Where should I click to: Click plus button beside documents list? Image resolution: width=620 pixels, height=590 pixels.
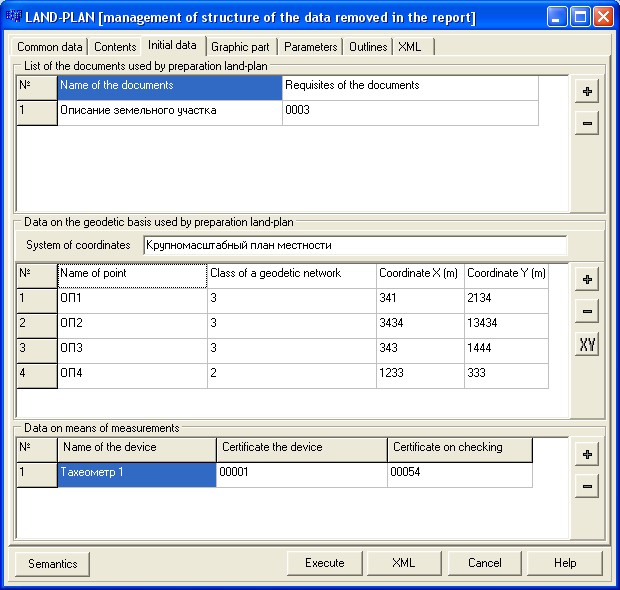click(587, 91)
